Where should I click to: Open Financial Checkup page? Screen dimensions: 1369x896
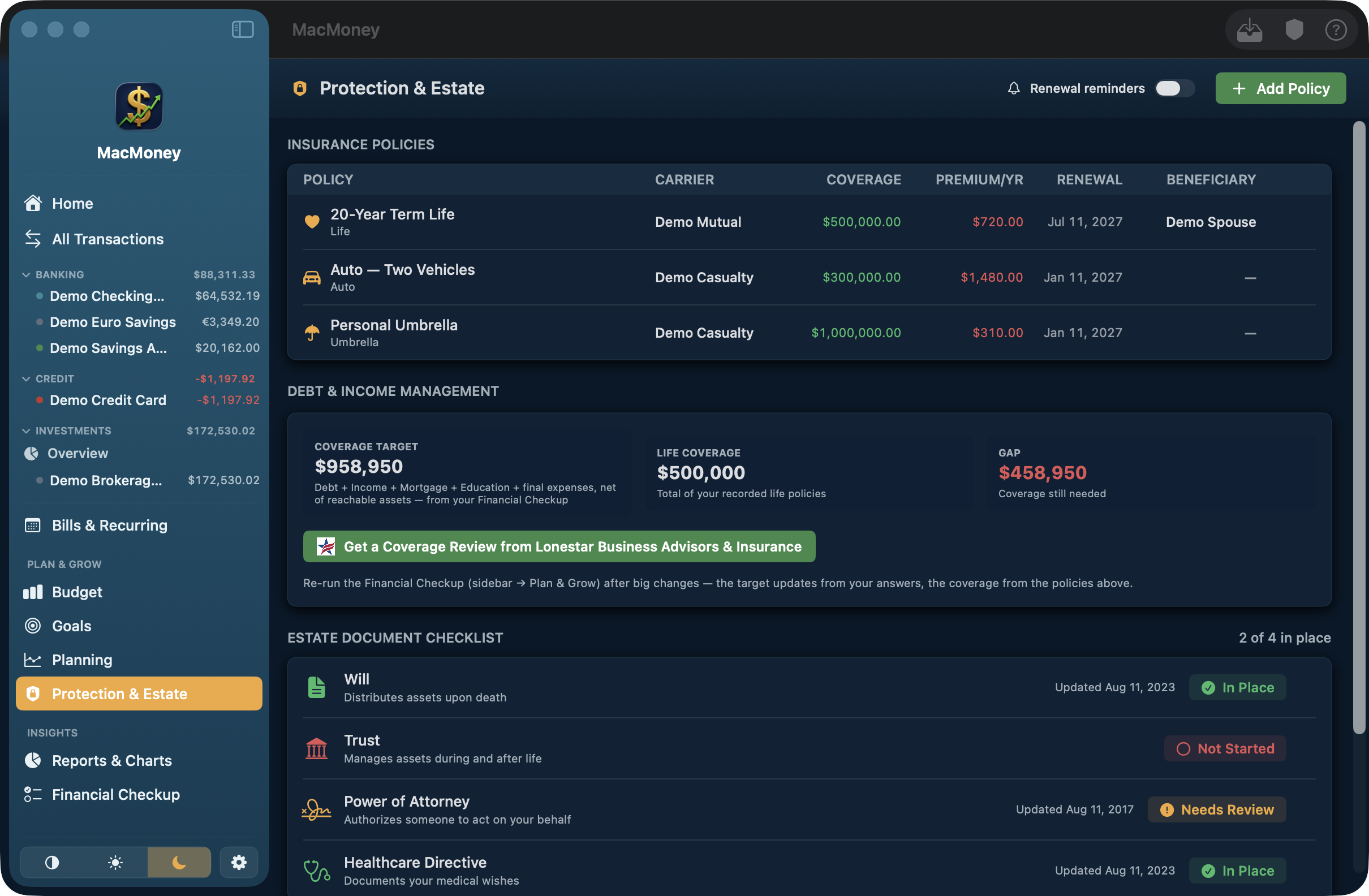[139, 794]
